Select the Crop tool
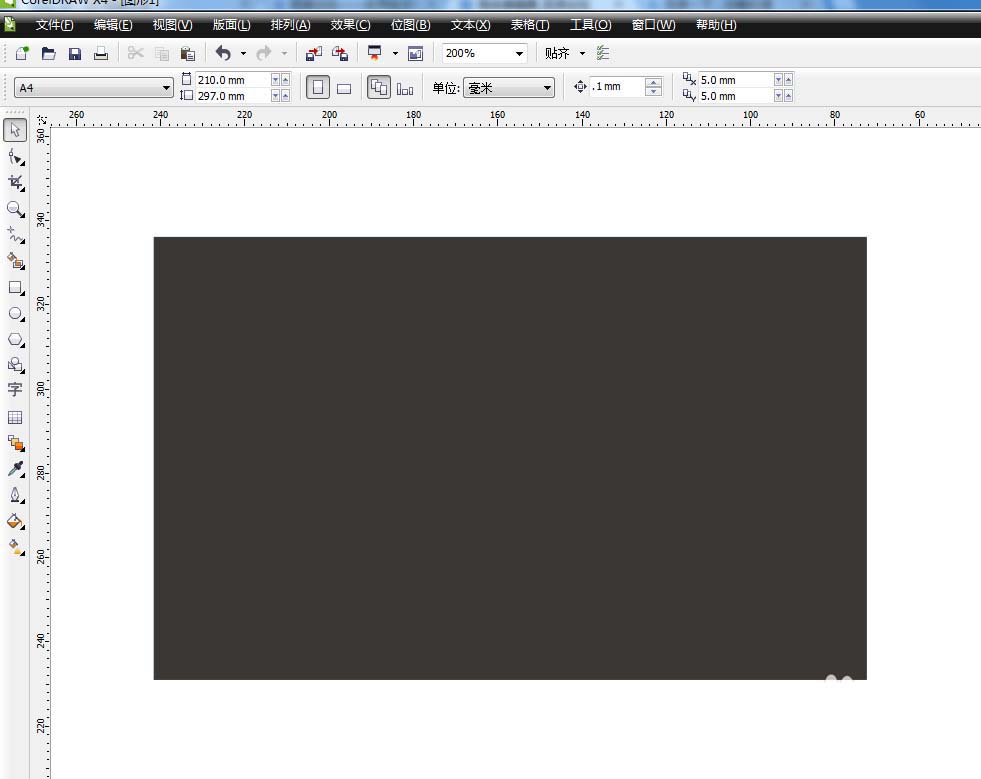The image size is (981, 779). 15,182
